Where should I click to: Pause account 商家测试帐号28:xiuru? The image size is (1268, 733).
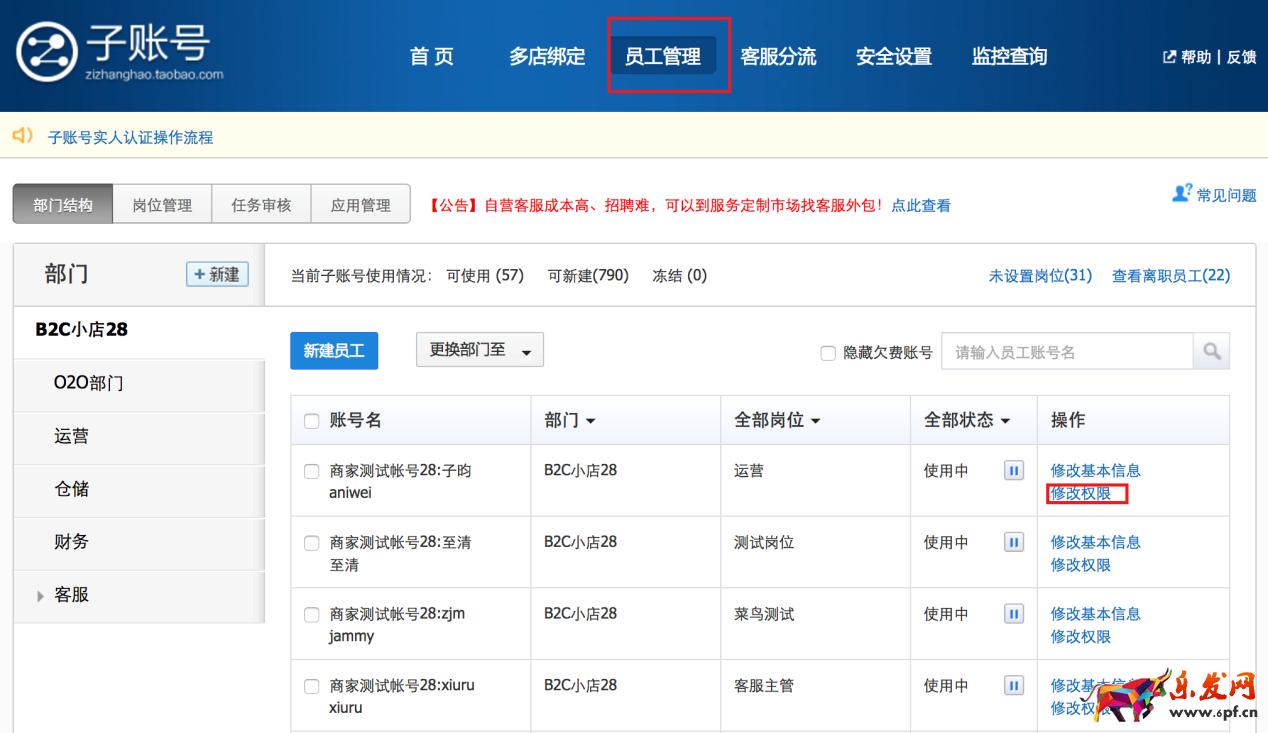[1014, 685]
